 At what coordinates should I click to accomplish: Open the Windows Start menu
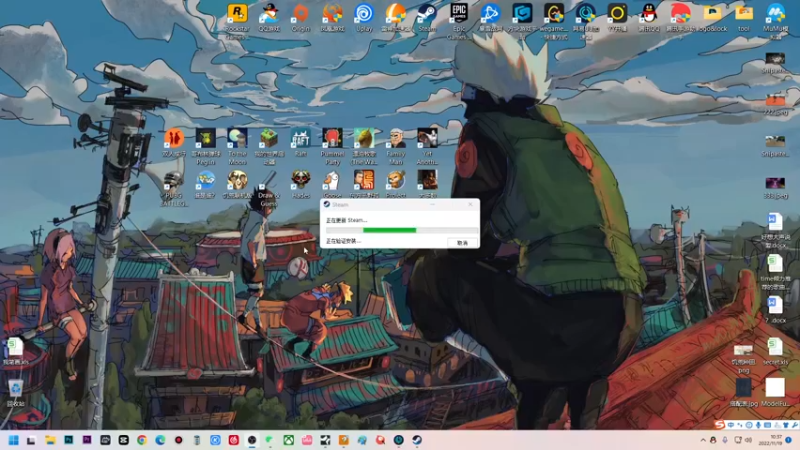[x=13, y=440]
